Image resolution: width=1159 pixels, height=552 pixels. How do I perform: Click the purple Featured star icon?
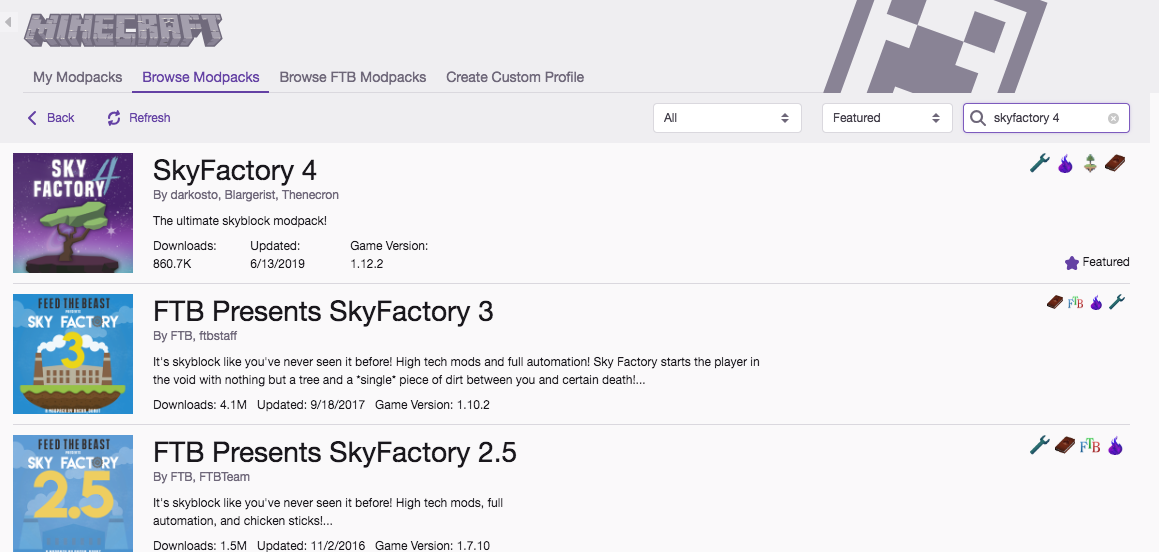coord(1072,262)
